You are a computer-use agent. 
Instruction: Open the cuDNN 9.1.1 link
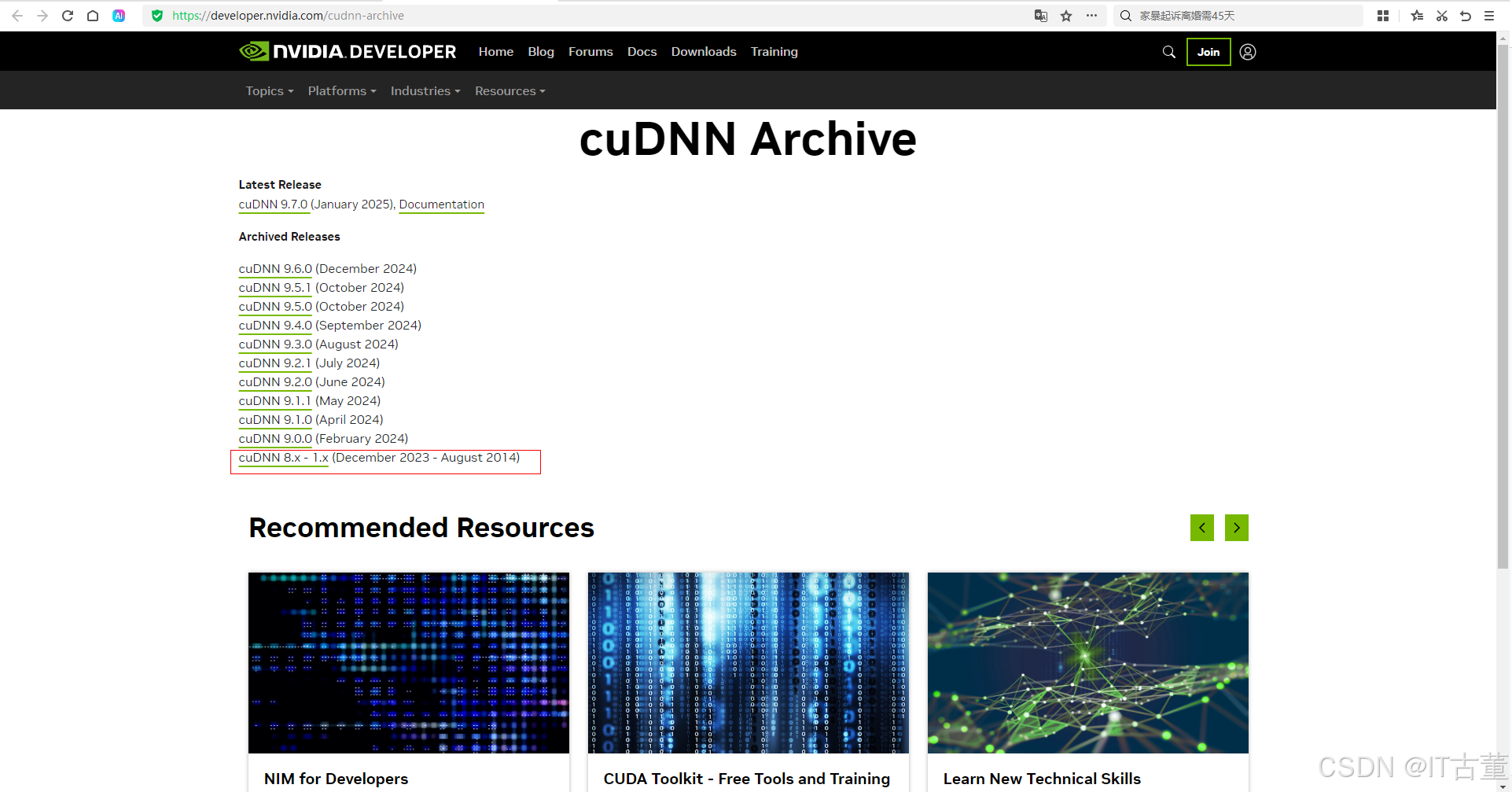point(275,401)
